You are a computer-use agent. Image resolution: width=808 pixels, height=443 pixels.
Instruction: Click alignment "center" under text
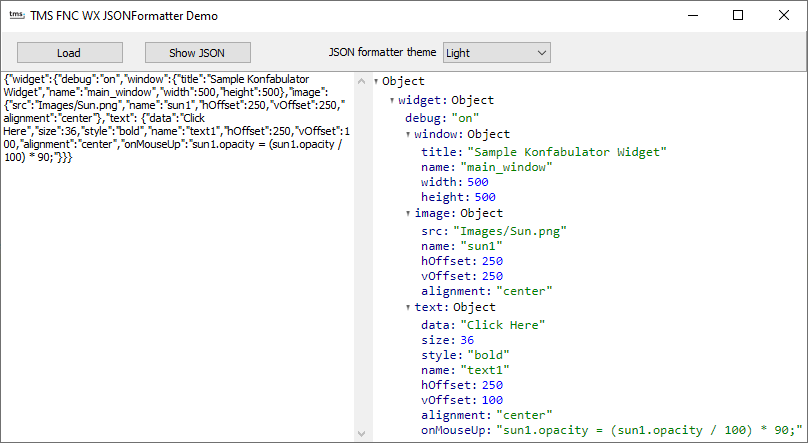524,415
